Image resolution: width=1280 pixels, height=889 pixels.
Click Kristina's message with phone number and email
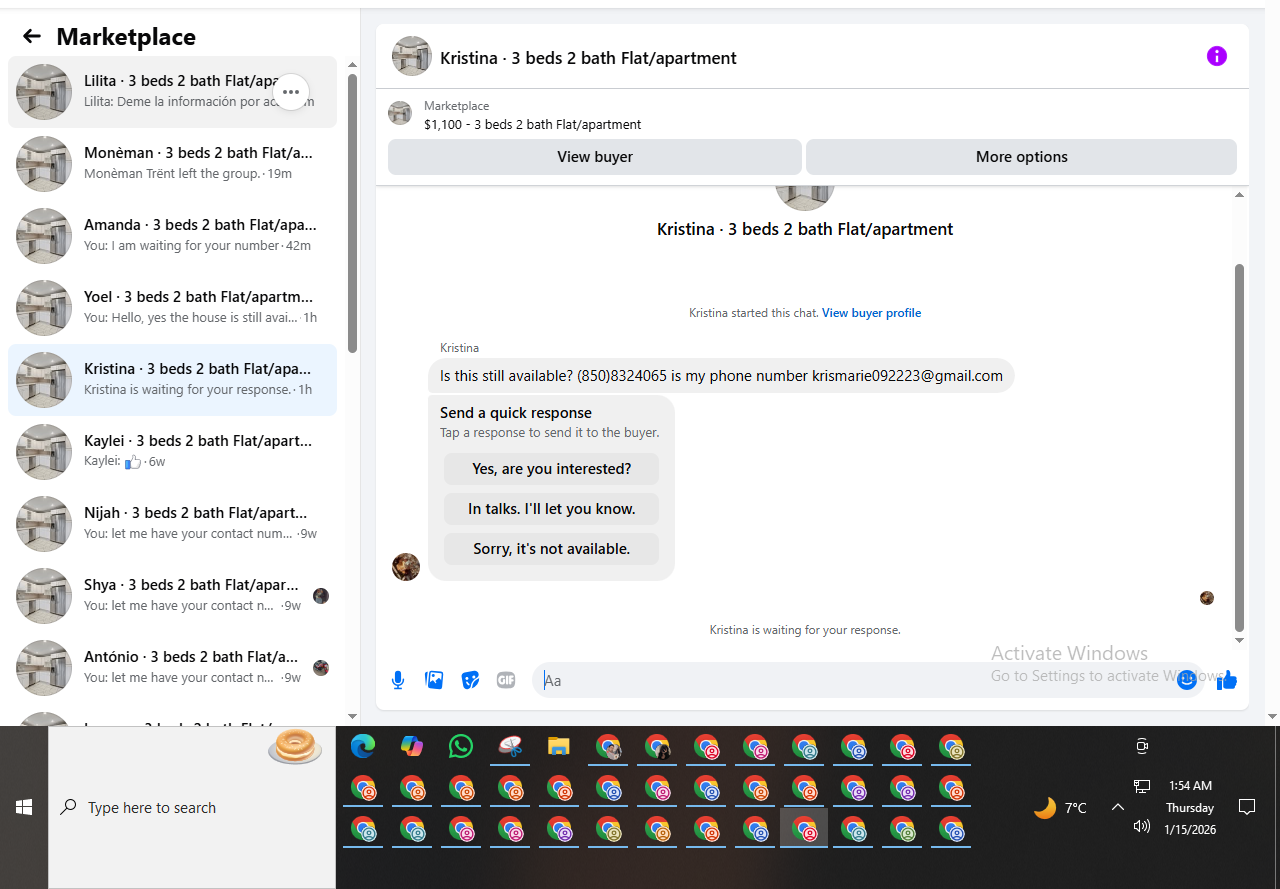tap(721, 376)
